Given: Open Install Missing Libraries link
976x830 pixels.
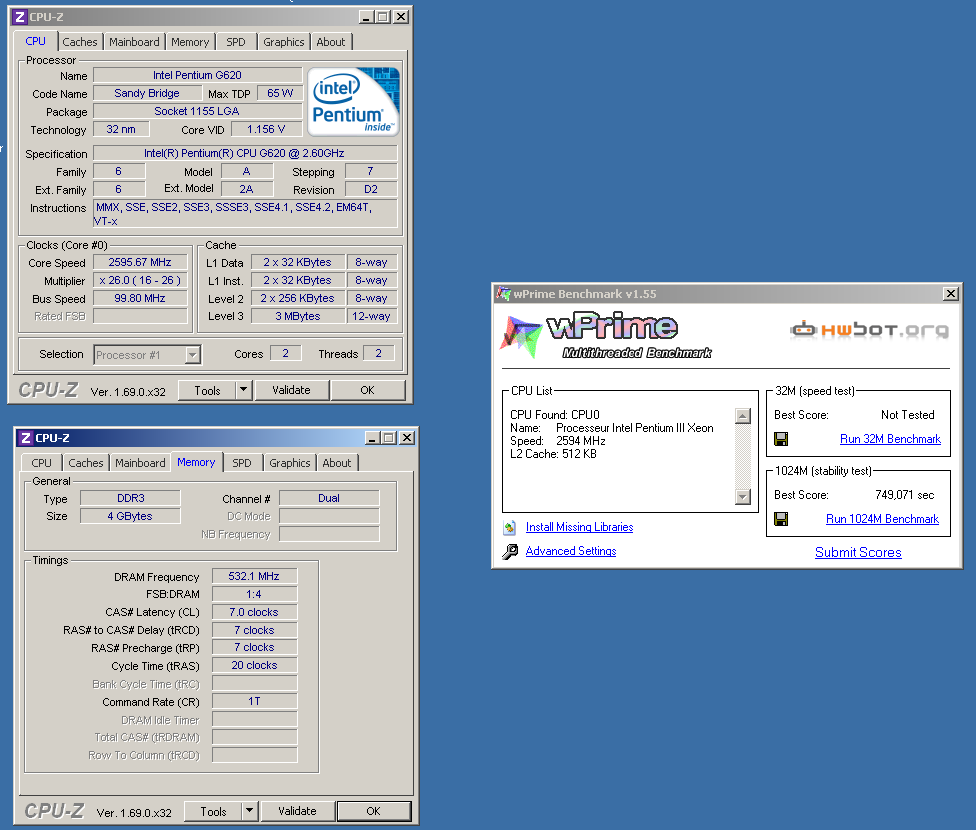Looking at the screenshot, I should tap(580, 527).
